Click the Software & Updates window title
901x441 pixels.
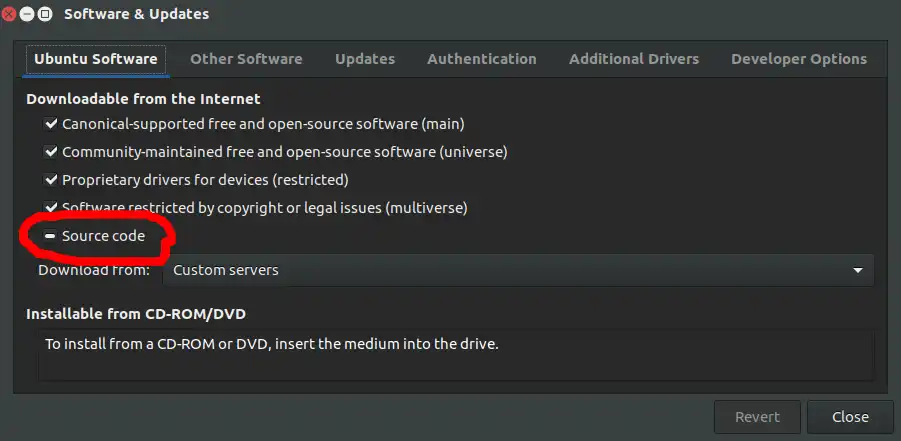(x=136, y=14)
